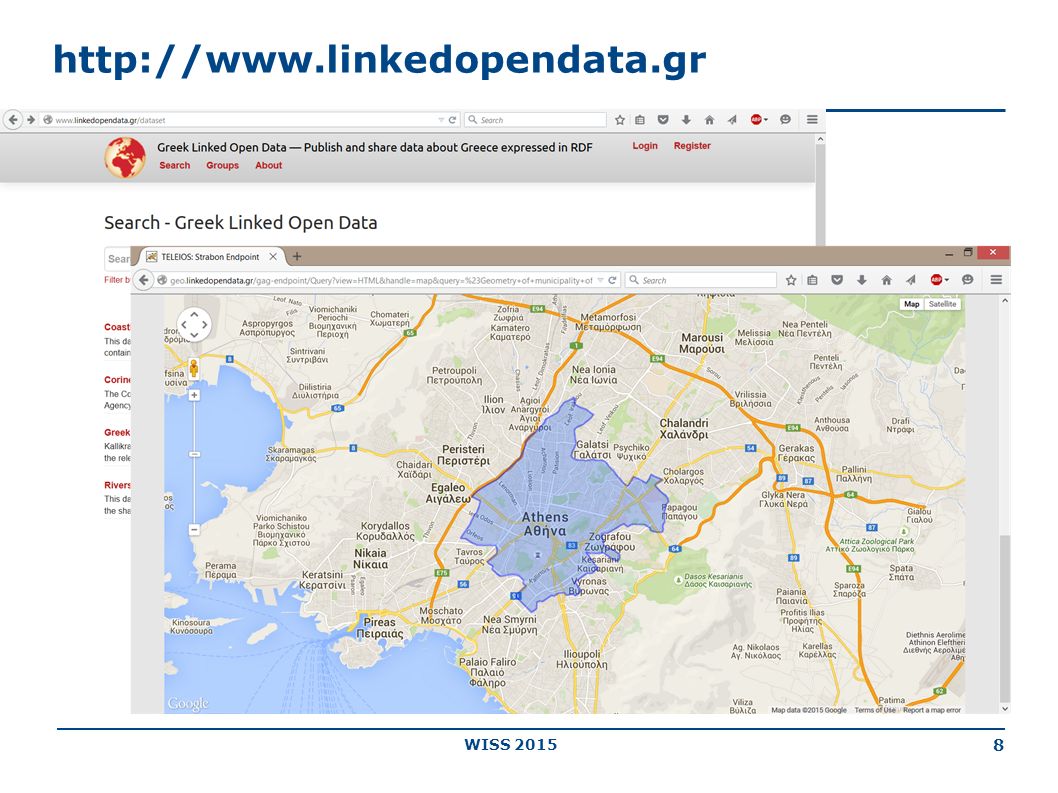Open the Search menu on Greek Linked Open Data

[x=175, y=165]
